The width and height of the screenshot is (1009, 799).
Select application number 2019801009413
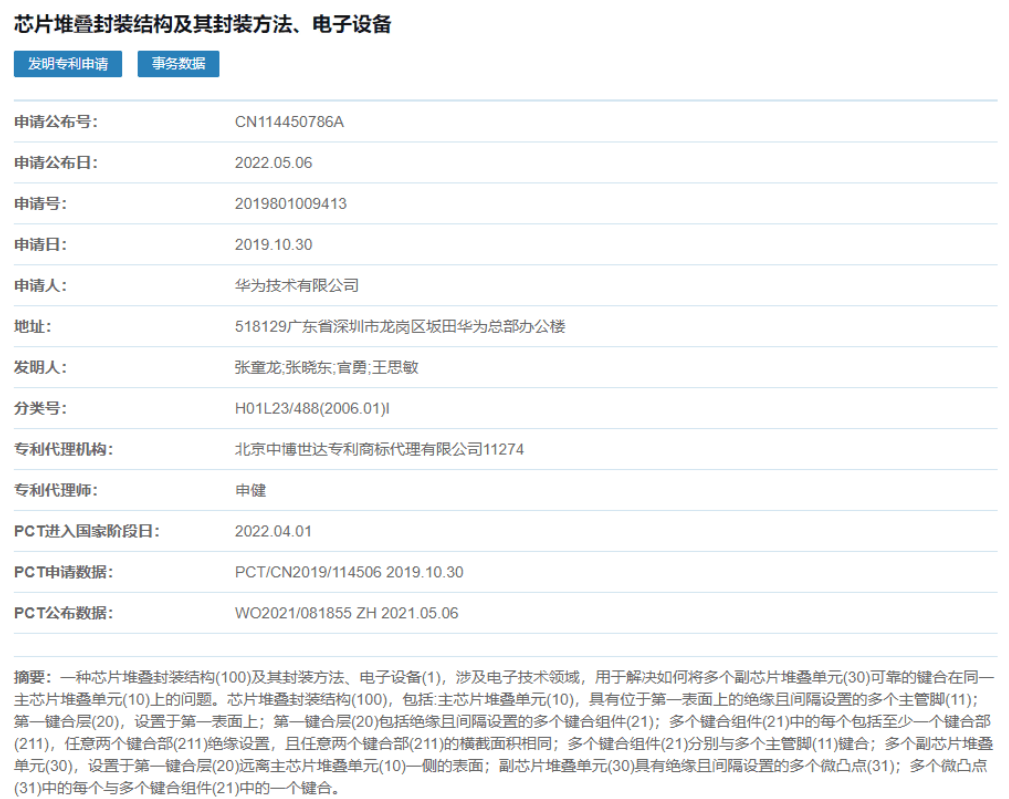(291, 204)
